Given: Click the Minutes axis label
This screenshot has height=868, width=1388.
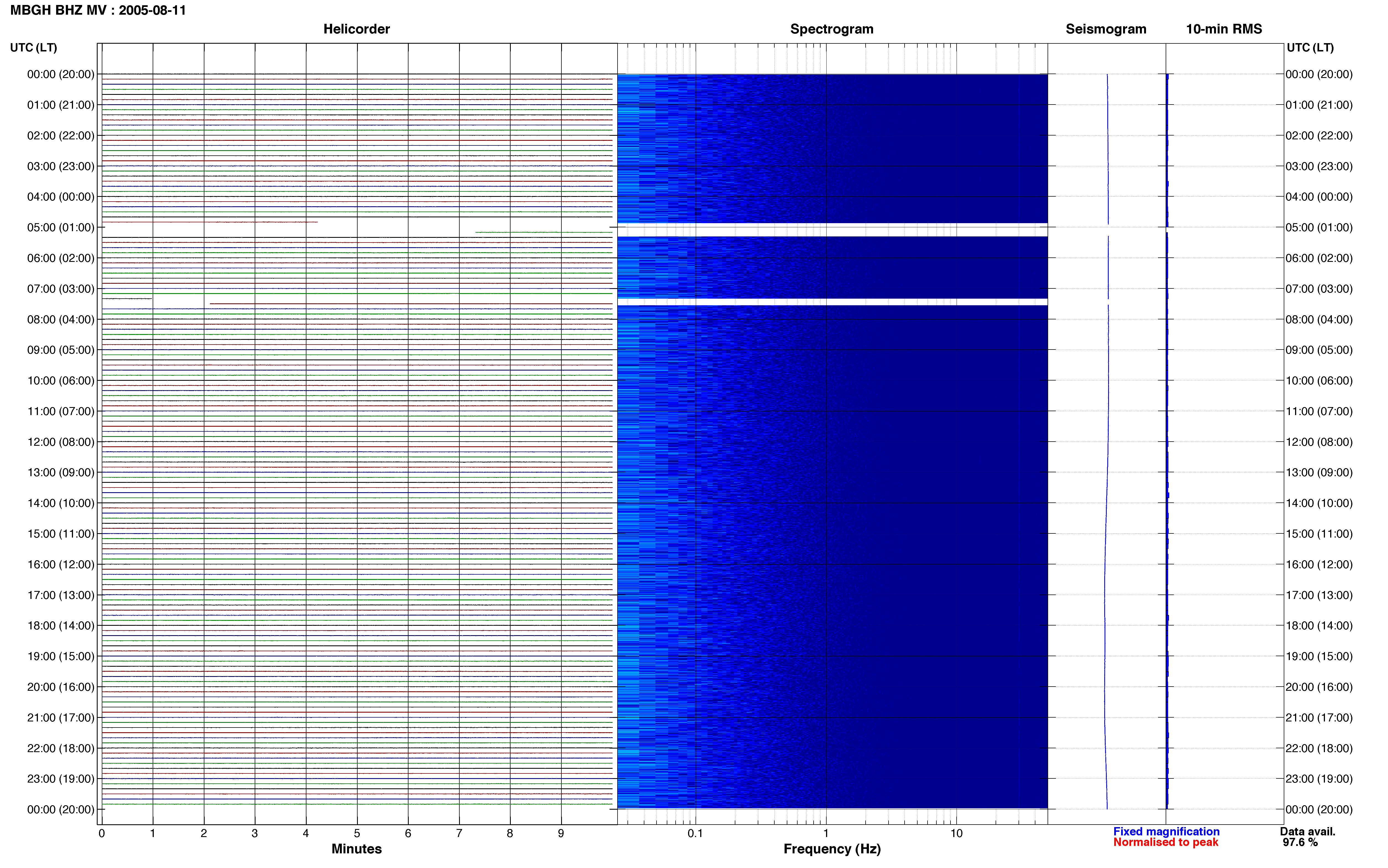Looking at the screenshot, I should click(356, 848).
